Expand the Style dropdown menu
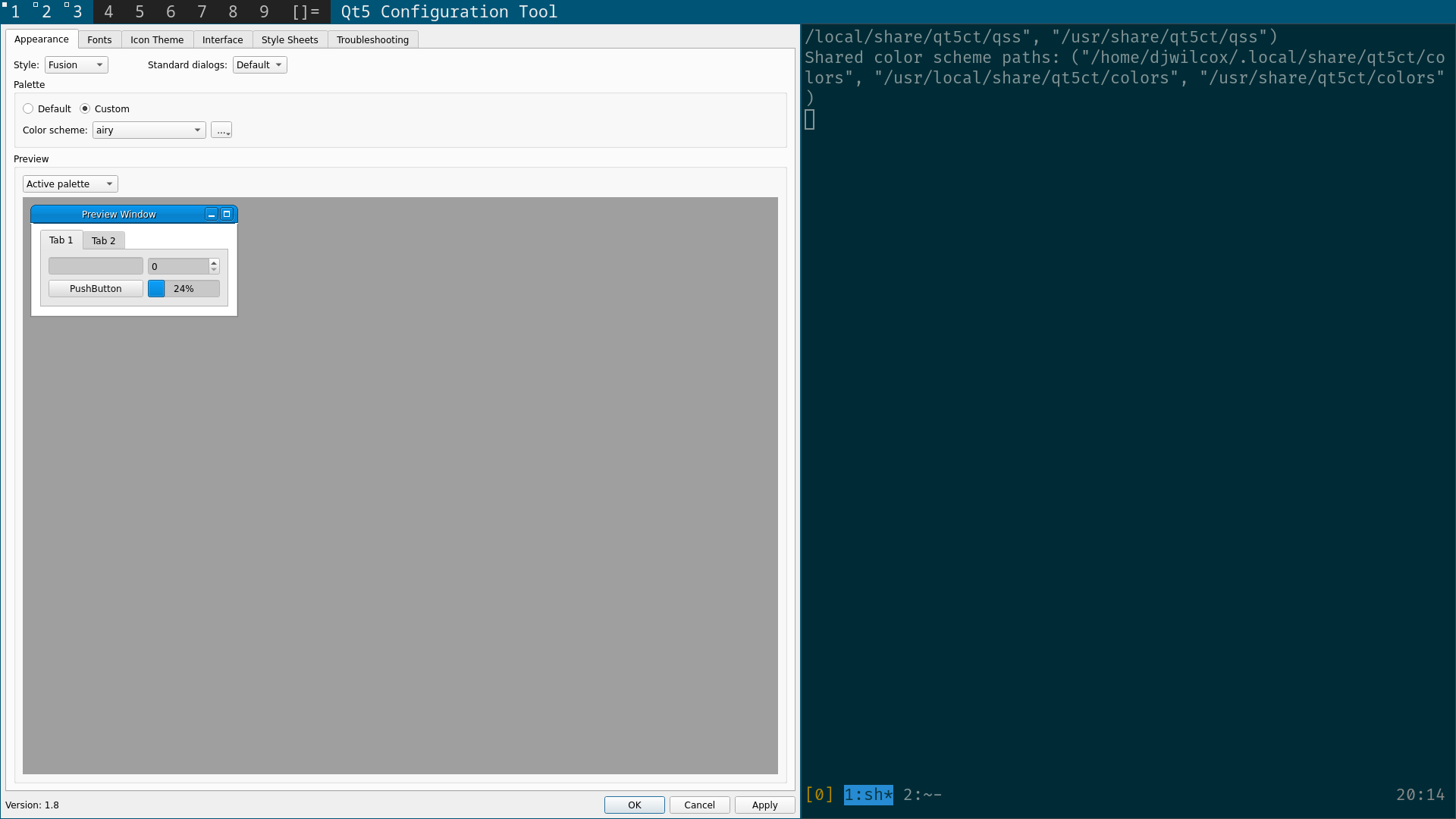Screen dimensions: 1456x819 point(75,64)
